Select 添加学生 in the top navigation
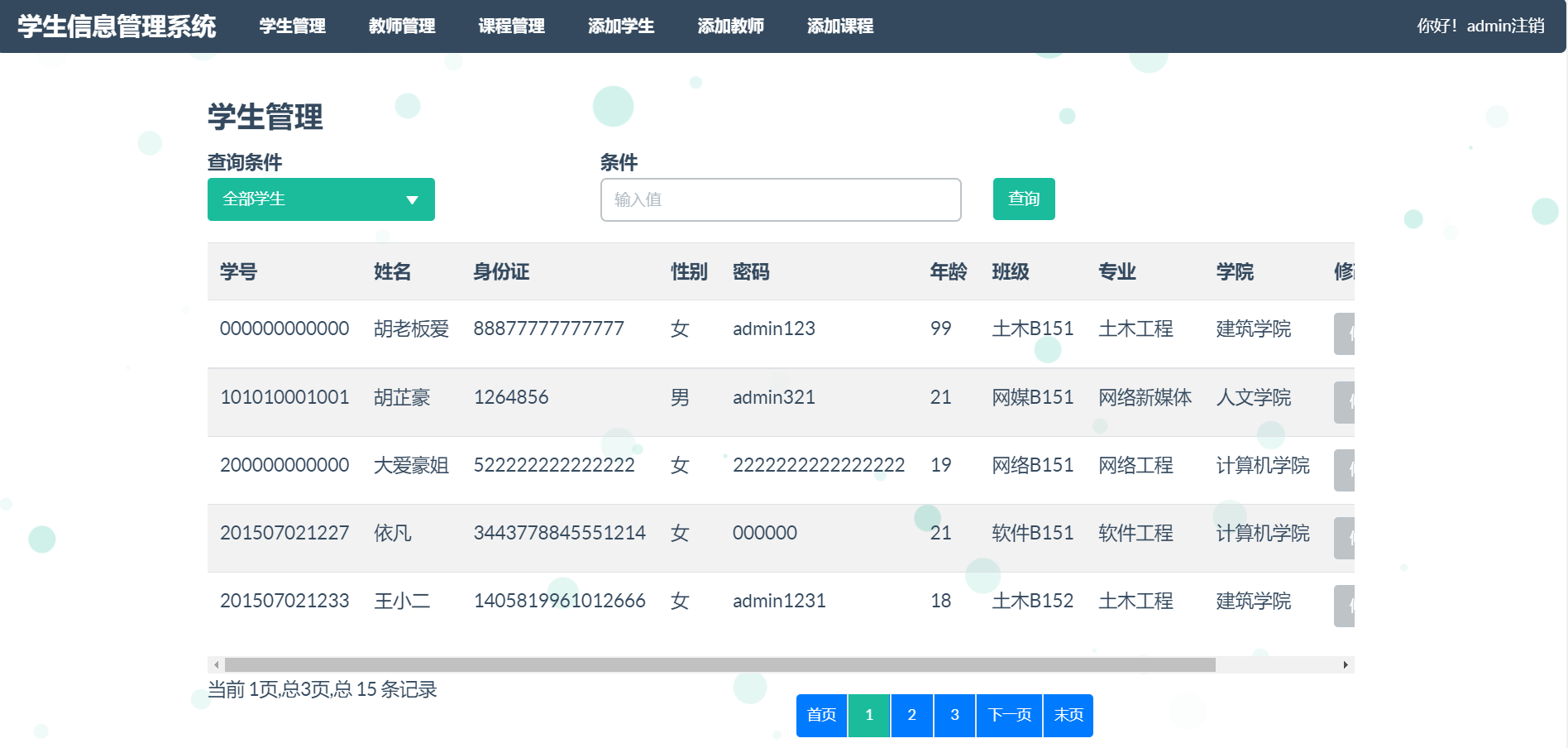Viewport: 1568px width, 748px height. click(x=621, y=26)
